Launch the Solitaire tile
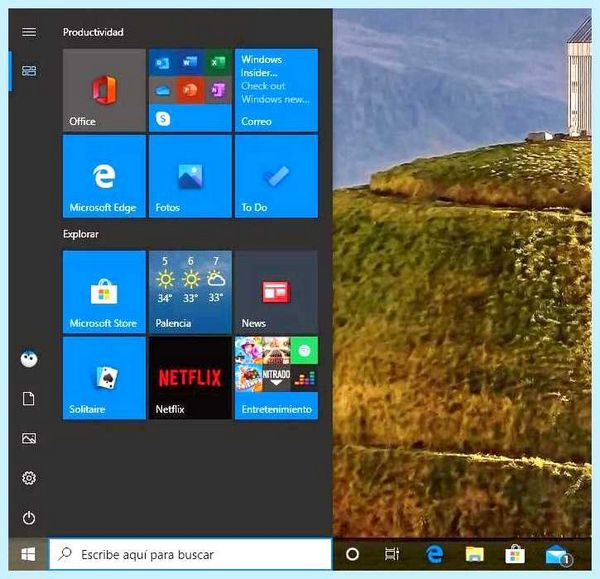Image resolution: width=600 pixels, height=579 pixels. point(104,378)
